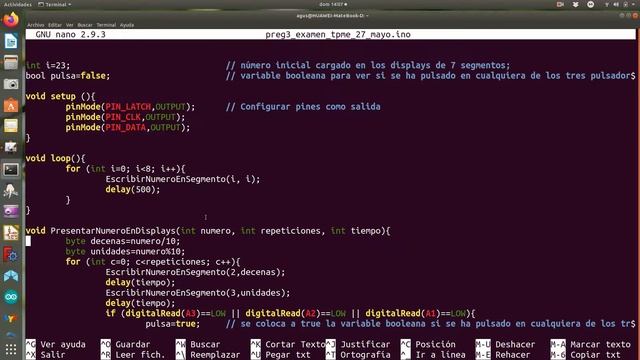Click the pinMode(PIN_CLK,OUTPUT) line
This screenshot has width=640, height=360.
[x=125, y=117]
